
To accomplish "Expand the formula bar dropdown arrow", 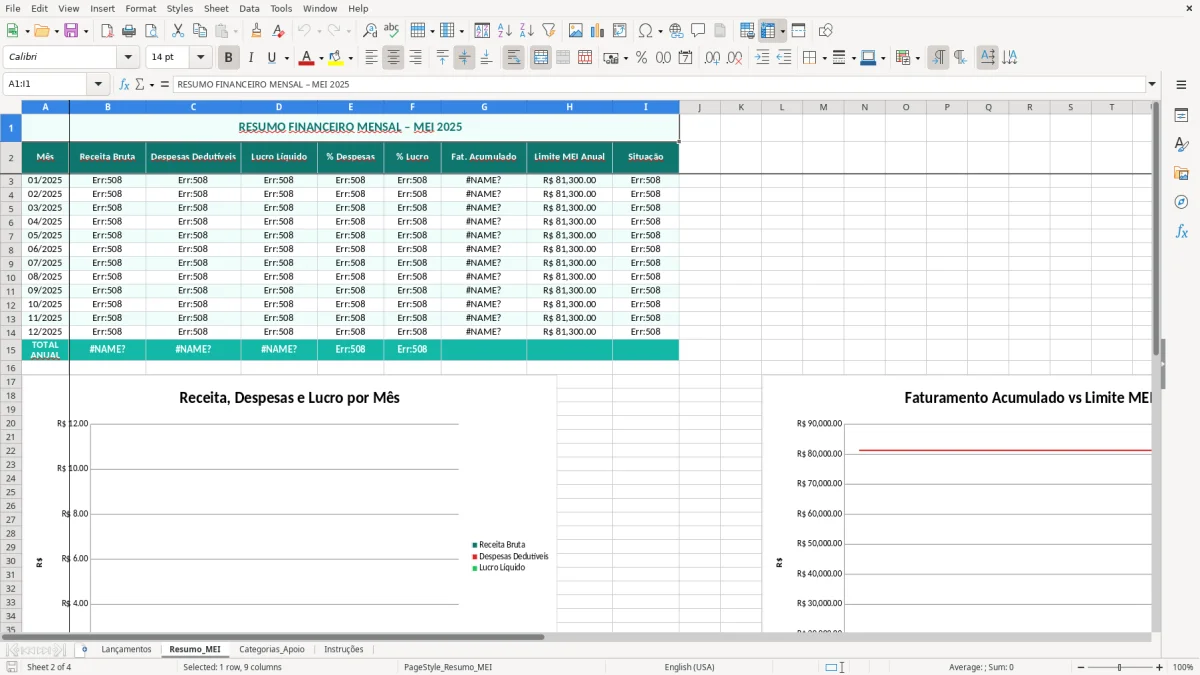I will [x=1152, y=84].
